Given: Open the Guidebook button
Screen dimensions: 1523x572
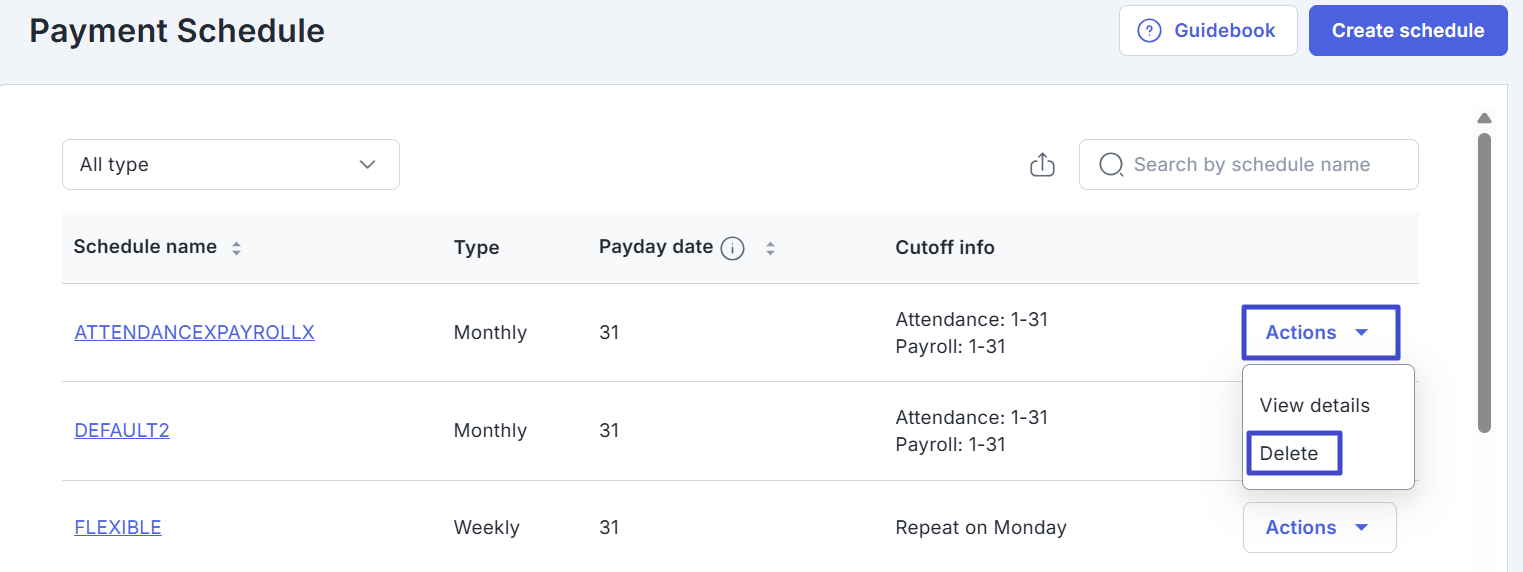Looking at the screenshot, I should (x=1208, y=31).
